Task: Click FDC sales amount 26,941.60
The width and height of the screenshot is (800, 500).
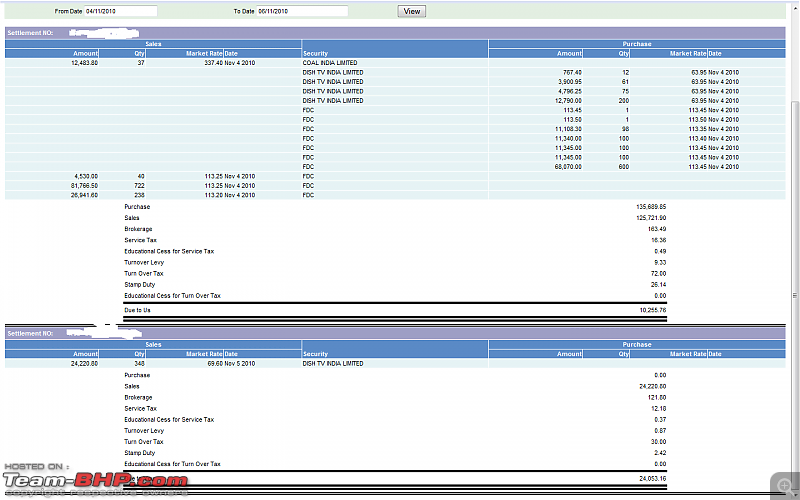Action: (85, 195)
